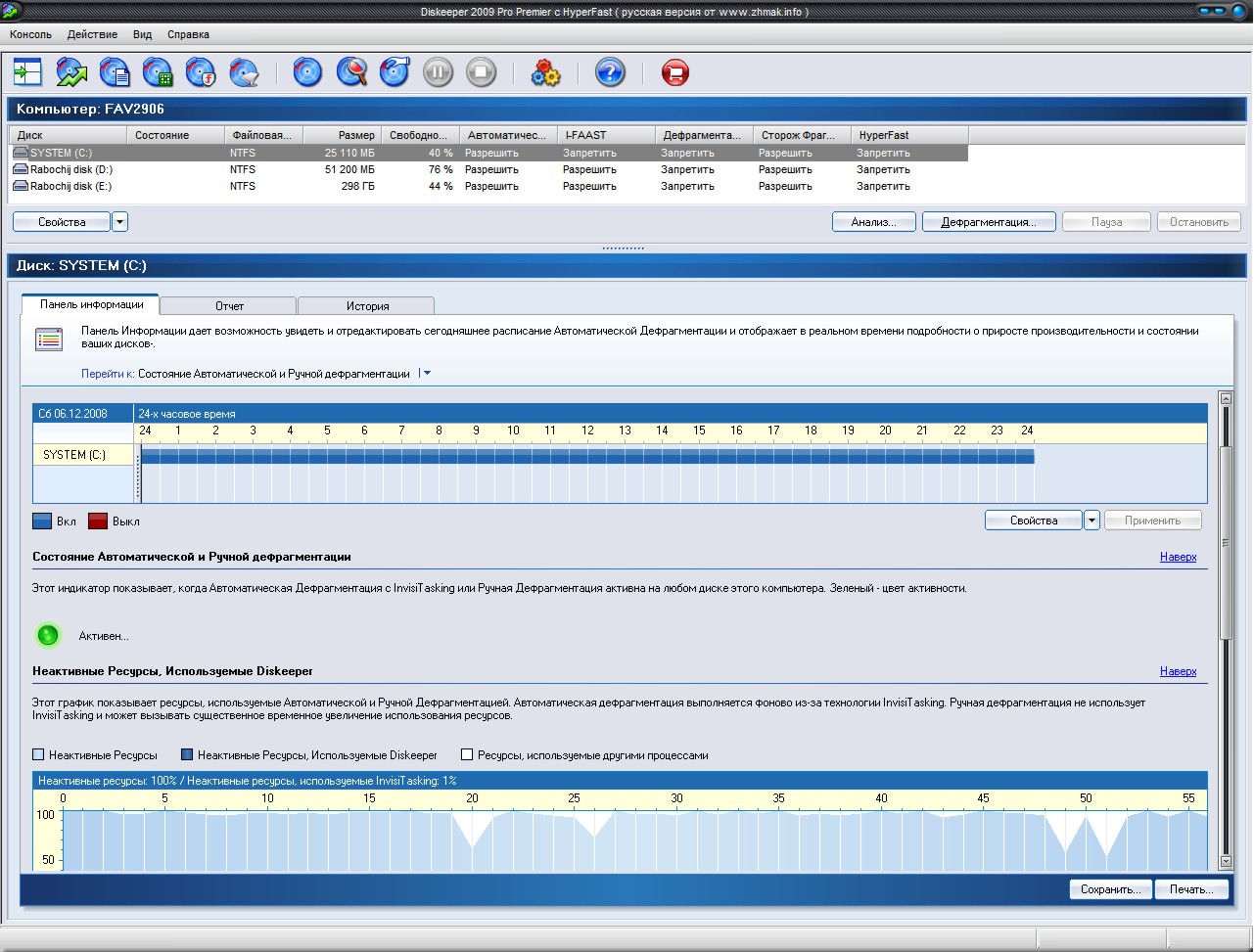Click the Analyze magnifier disk icon
Viewport: 1254px width, 952px height.
click(351, 72)
